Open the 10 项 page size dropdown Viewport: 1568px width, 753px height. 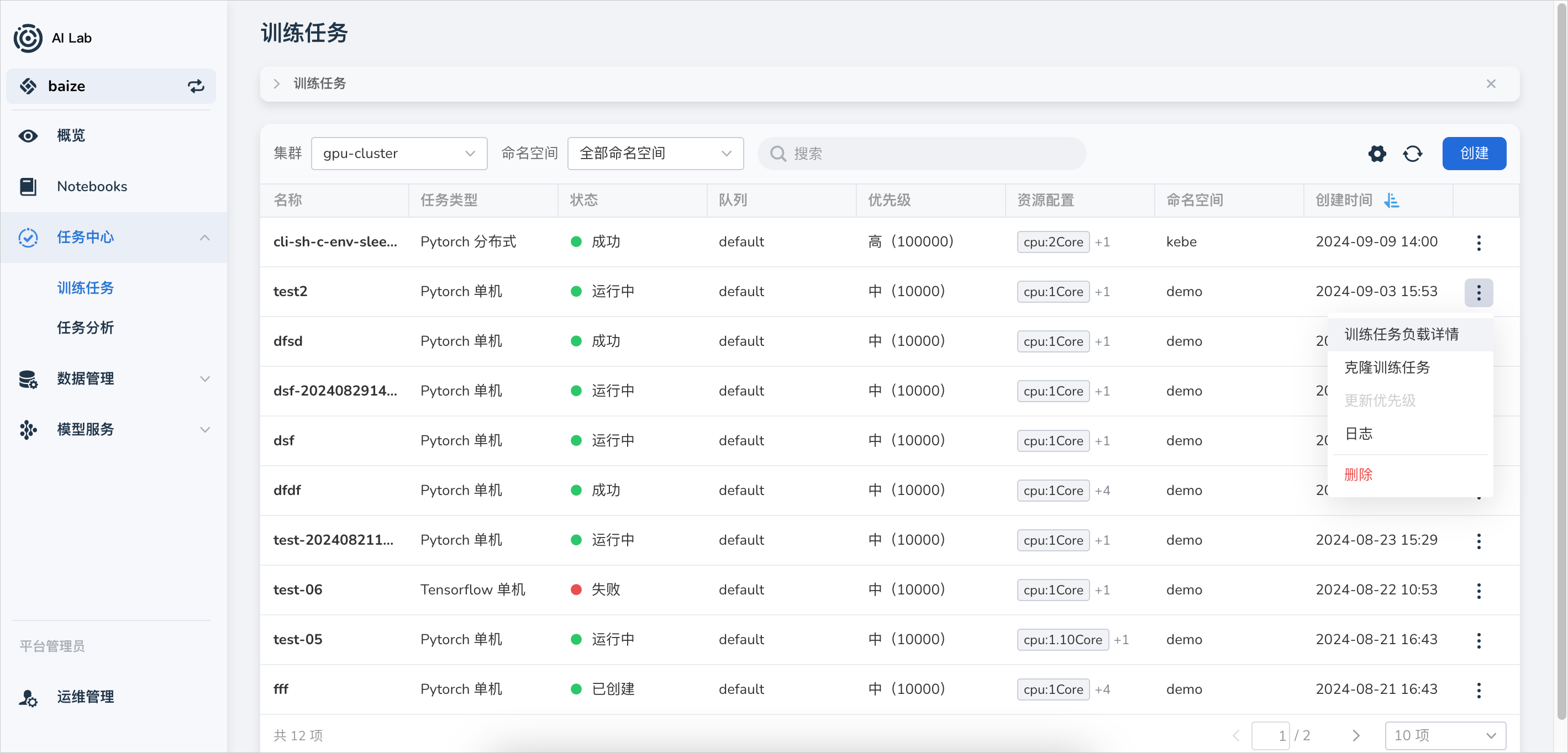tap(1445, 735)
